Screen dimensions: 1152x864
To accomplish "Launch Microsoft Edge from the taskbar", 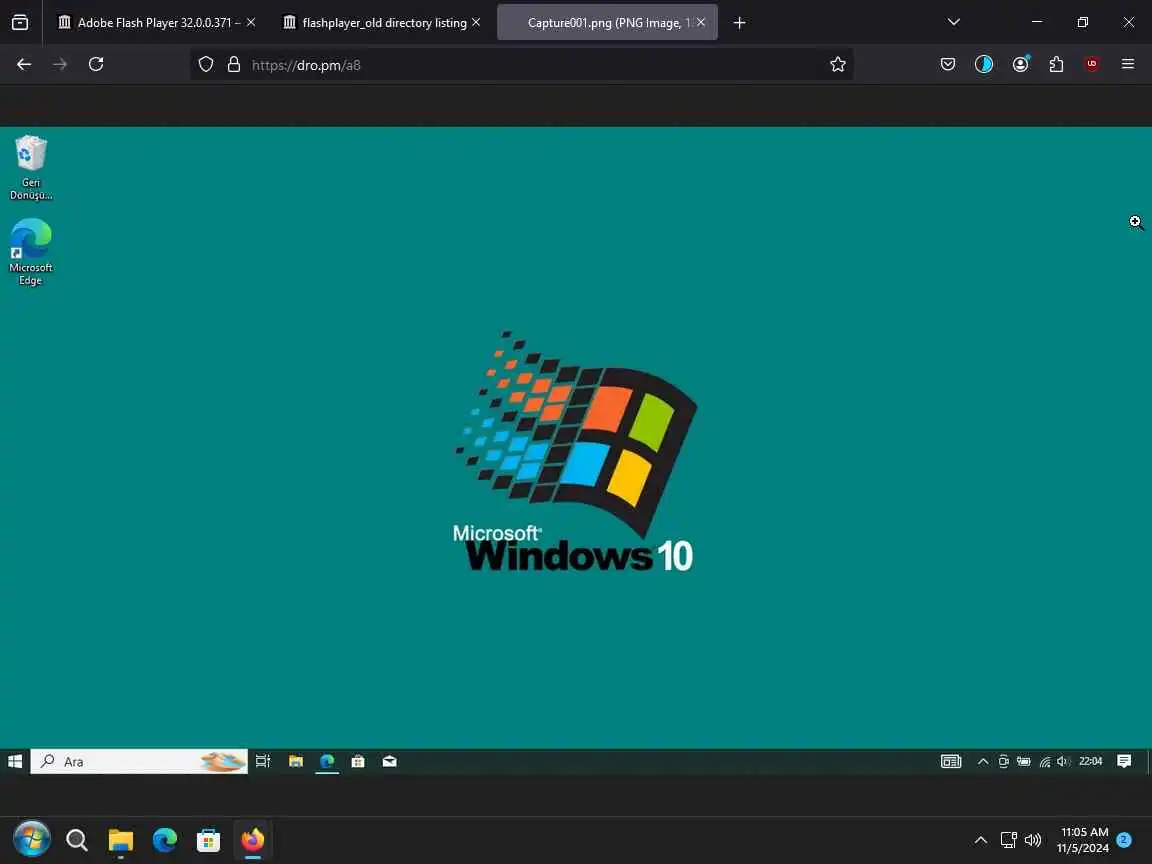I will pos(165,840).
